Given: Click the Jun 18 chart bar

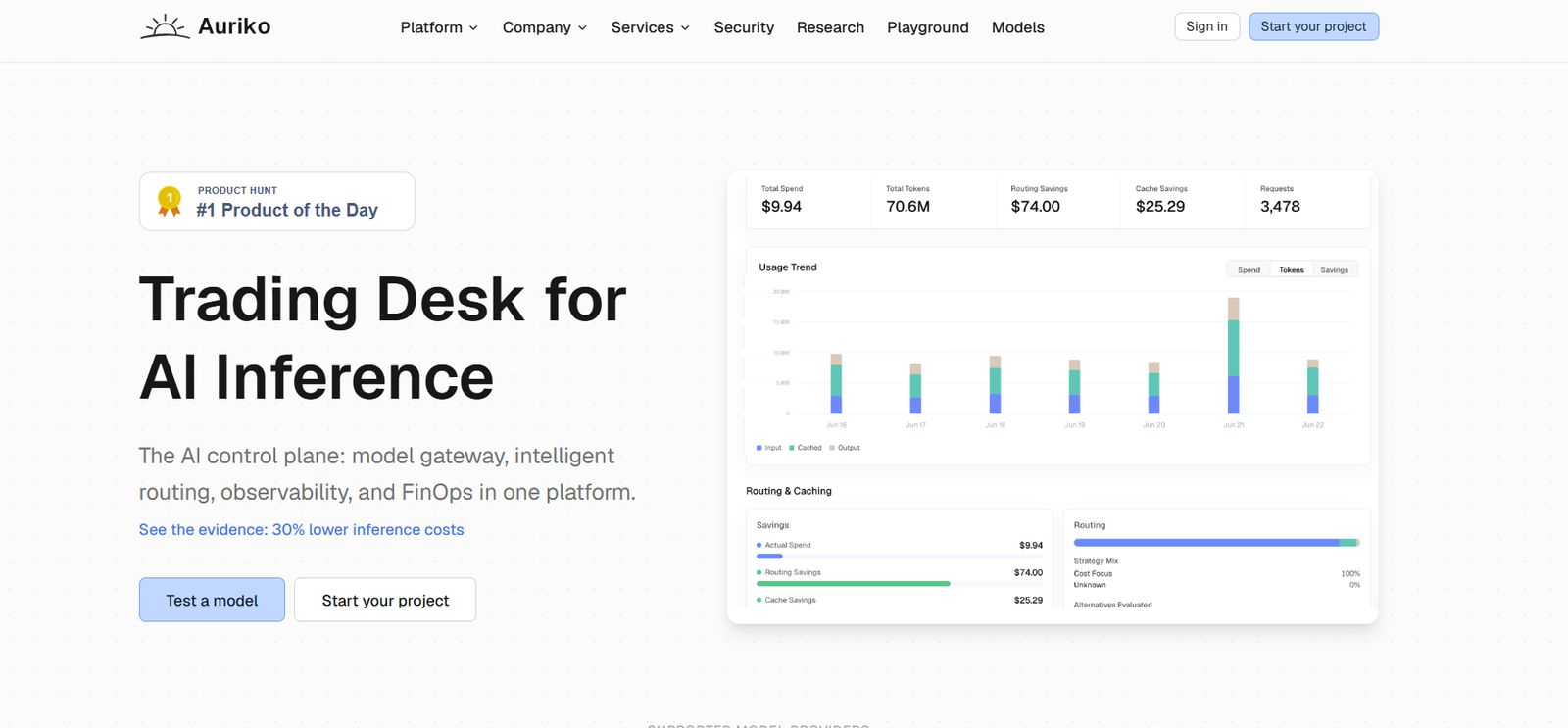Looking at the screenshot, I should (x=995, y=385).
